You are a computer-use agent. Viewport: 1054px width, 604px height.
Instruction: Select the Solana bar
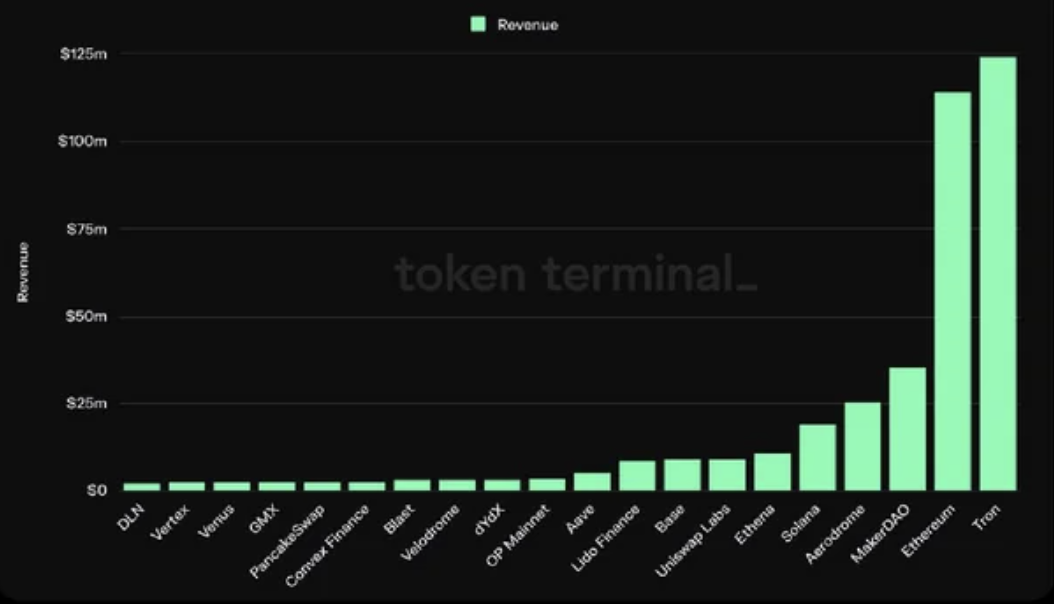817,458
